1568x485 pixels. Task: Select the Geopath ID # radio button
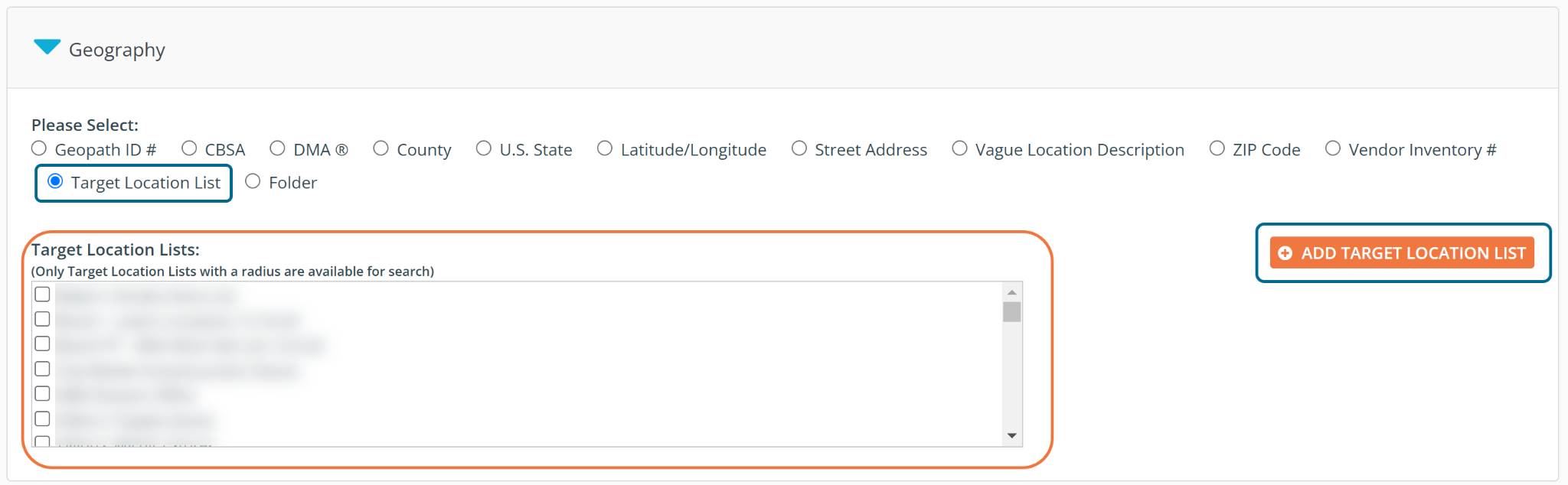tap(39, 148)
